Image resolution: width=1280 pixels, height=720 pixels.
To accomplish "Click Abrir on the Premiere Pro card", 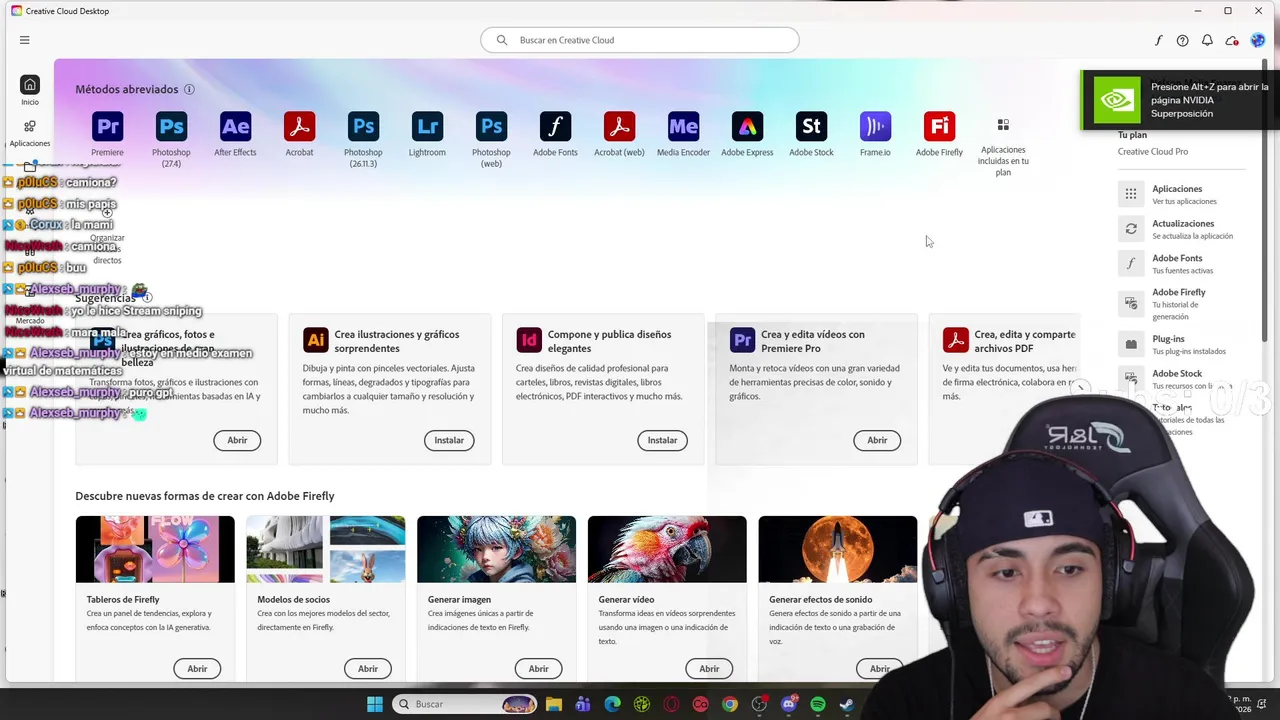I will click(x=877, y=440).
